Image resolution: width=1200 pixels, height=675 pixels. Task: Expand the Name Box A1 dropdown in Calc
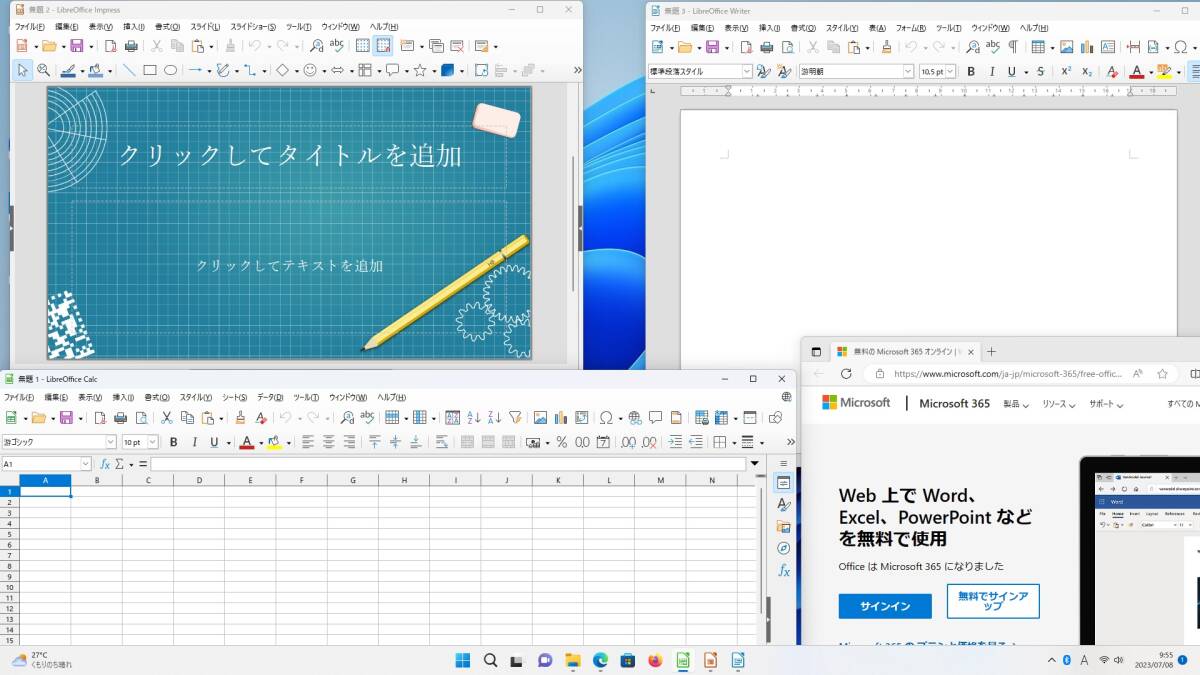click(86, 464)
